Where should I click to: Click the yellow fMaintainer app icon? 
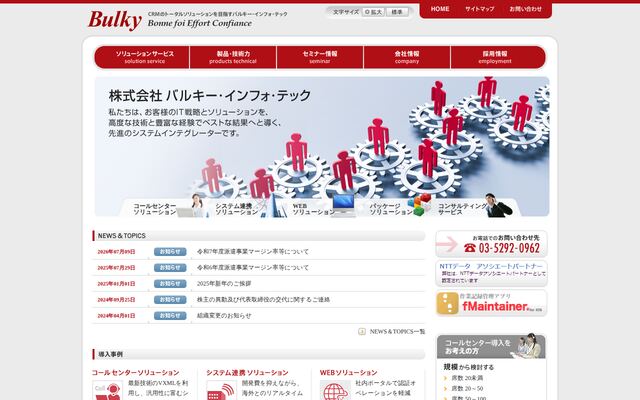coord(448,303)
